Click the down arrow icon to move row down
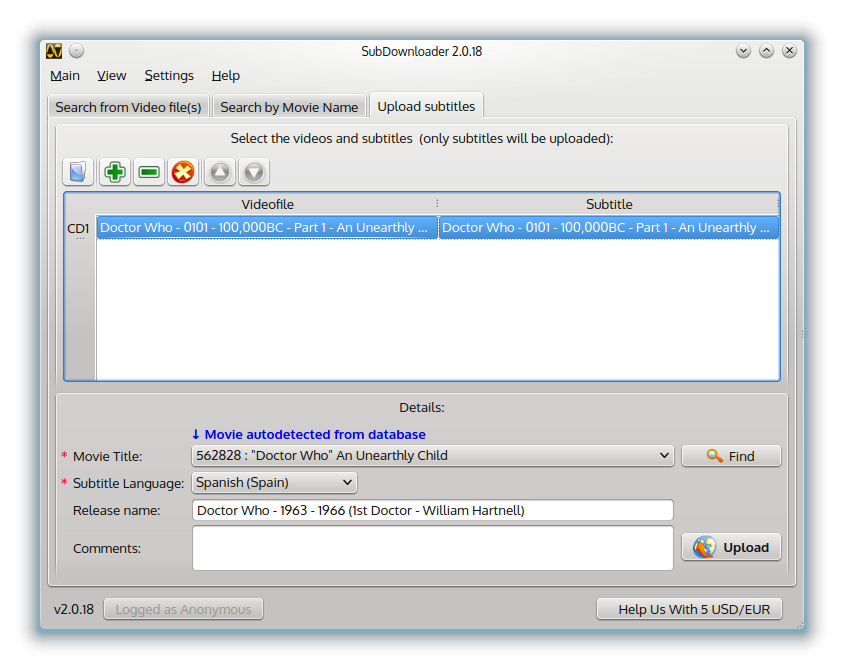Image resolution: width=844 pixels, height=669 pixels. [253, 171]
